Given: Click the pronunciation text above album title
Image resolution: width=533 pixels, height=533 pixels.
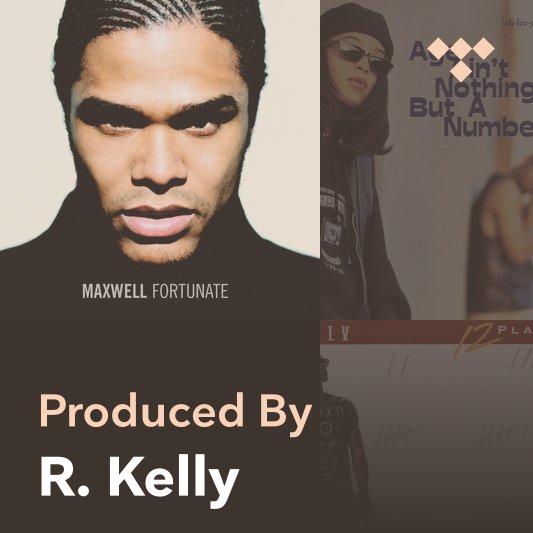Looking at the screenshot, I should pos(517,23).
